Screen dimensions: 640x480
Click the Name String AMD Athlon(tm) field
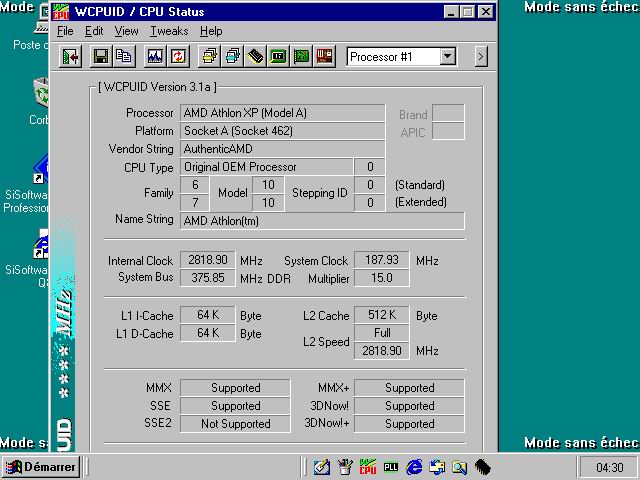tap(322, 221)
